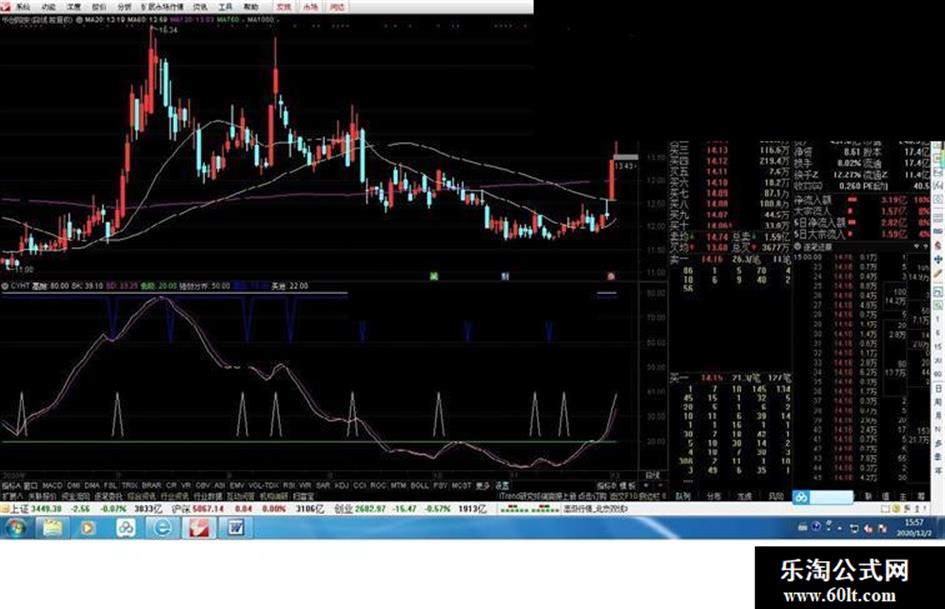The height and width of the screenshot is (609, 945).
Task: Click the blue help icon in system tray
Action: [815, 527]
